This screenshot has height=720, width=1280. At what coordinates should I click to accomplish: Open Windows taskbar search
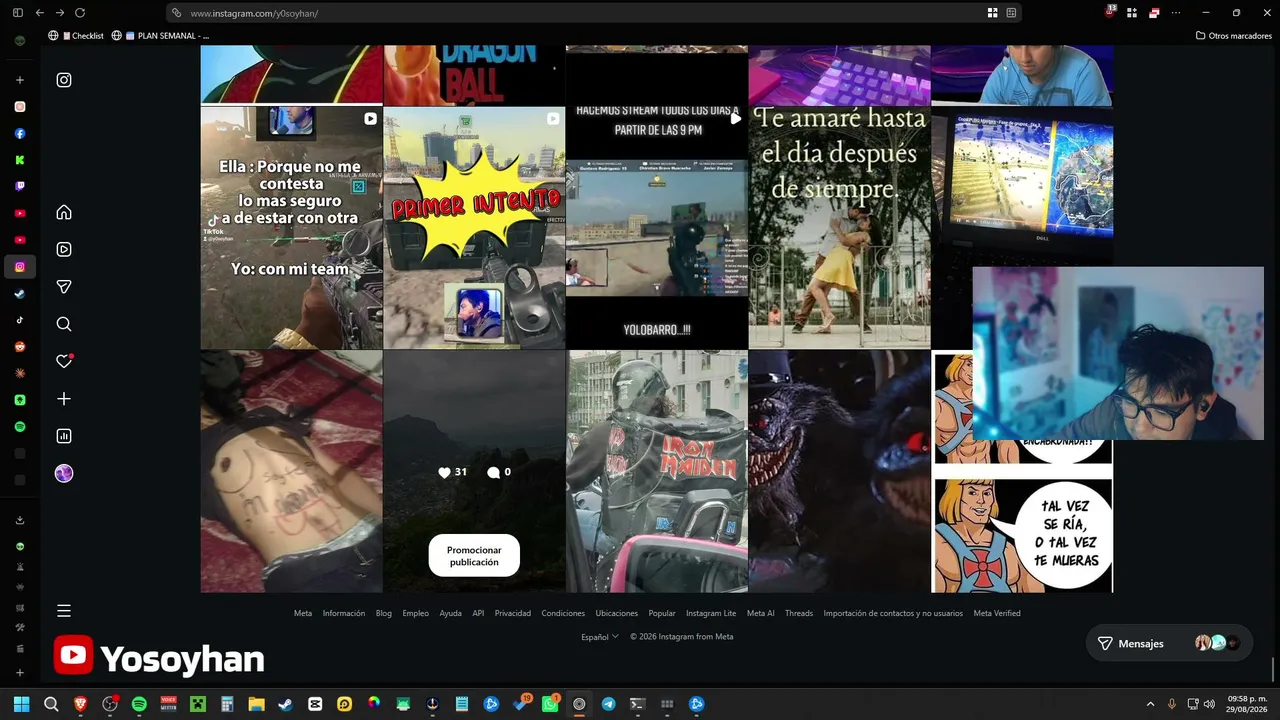pos(51,704)
